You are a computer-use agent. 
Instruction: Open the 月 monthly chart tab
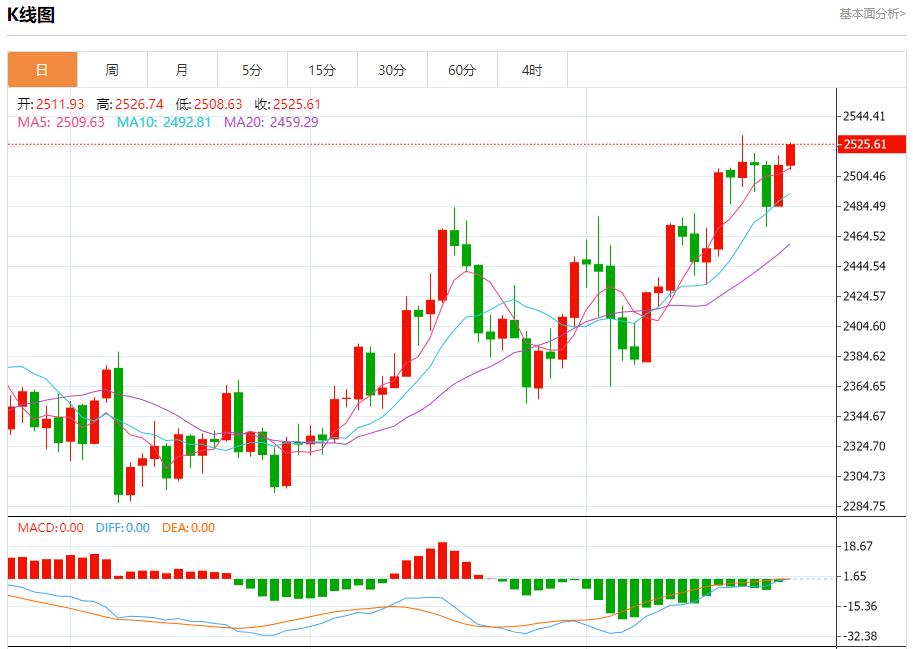[x=182, y=70]
